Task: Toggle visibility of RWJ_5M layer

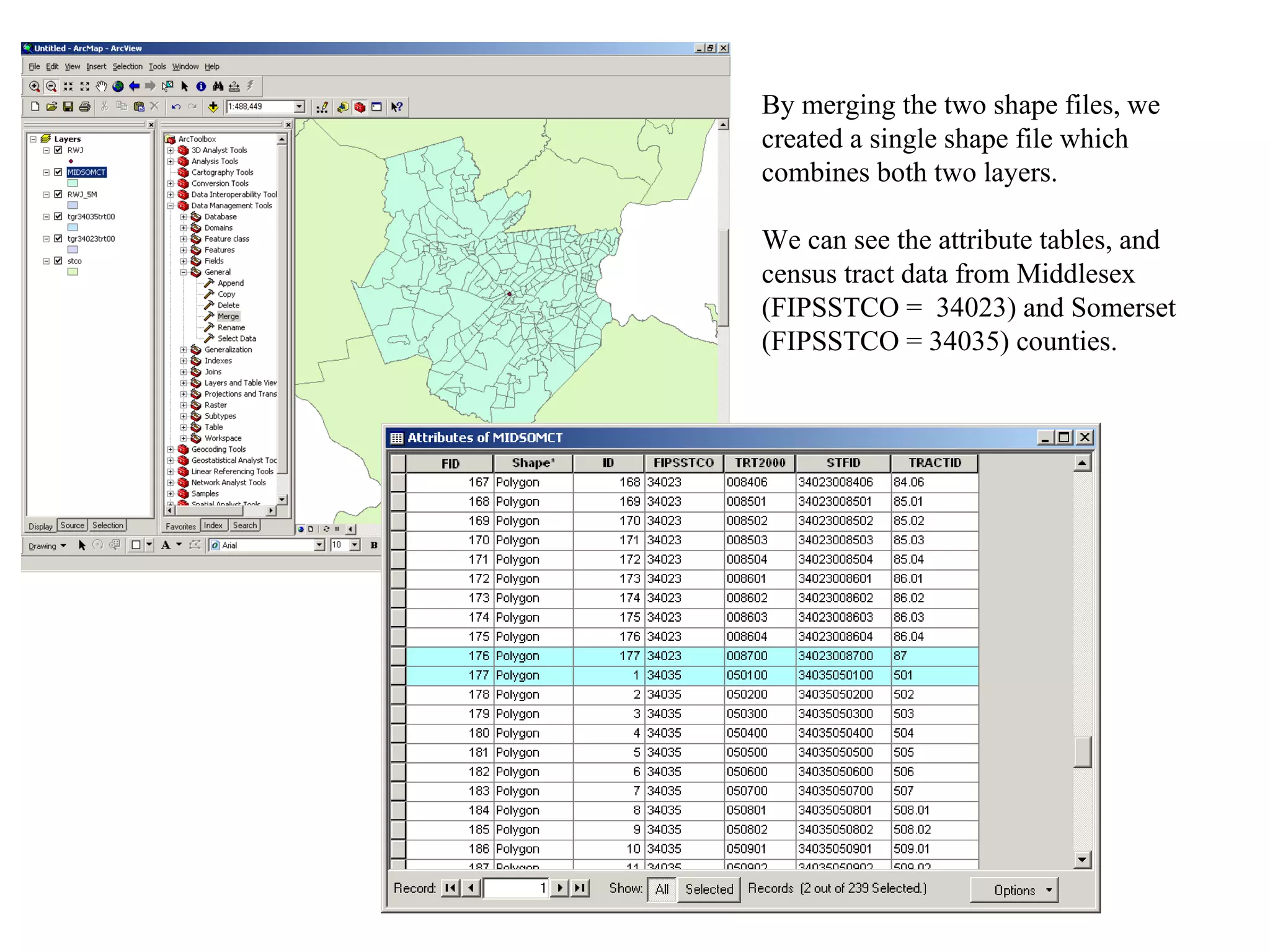Action: (x=58, y=194)
